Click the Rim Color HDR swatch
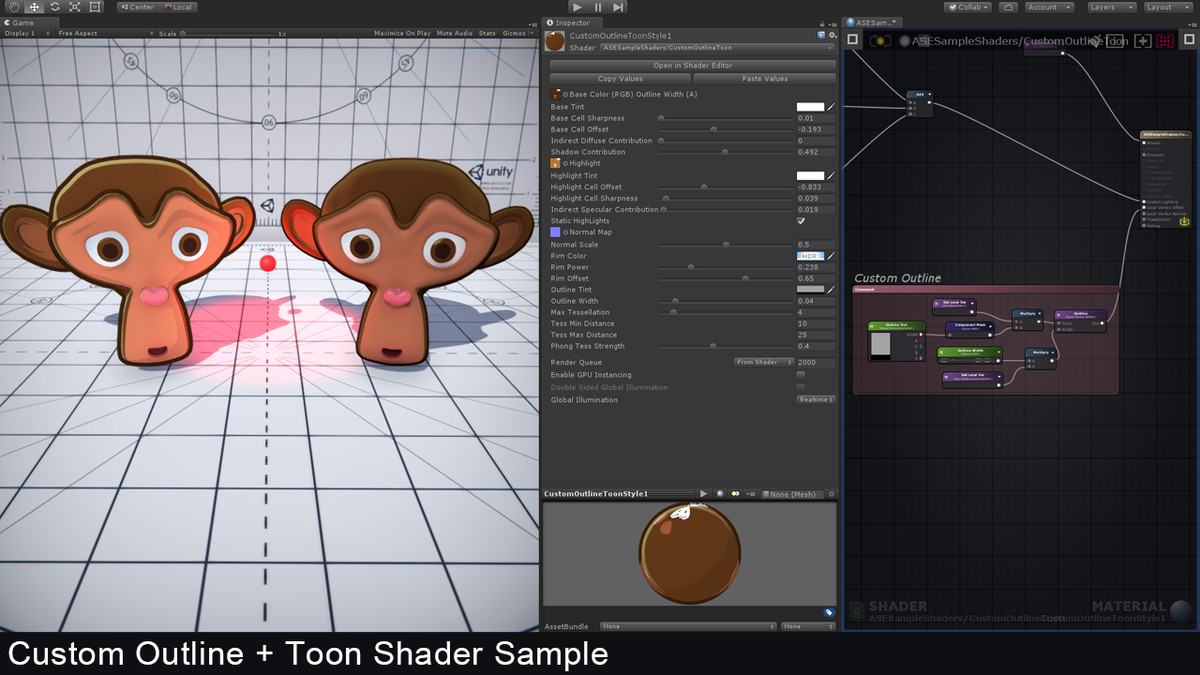Image resolution: width=1200 pixels, height=675 pixels. pyautogui.click(x=810, y=256)
